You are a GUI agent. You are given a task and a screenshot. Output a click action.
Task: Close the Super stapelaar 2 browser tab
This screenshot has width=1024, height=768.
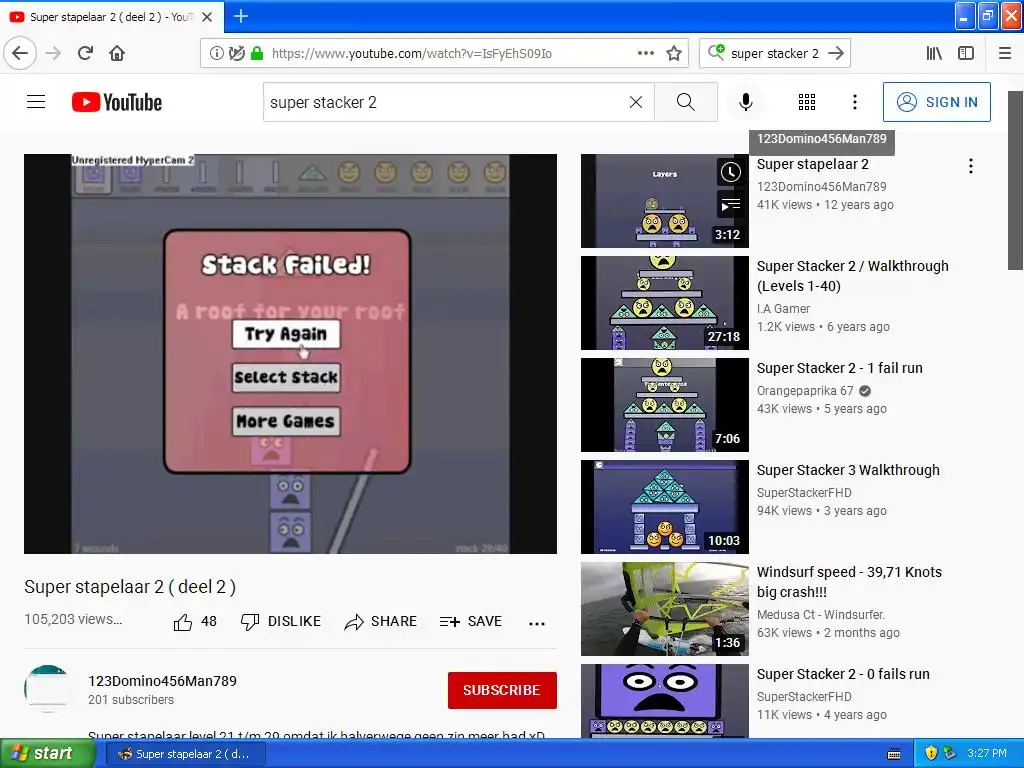coord(207,17)
